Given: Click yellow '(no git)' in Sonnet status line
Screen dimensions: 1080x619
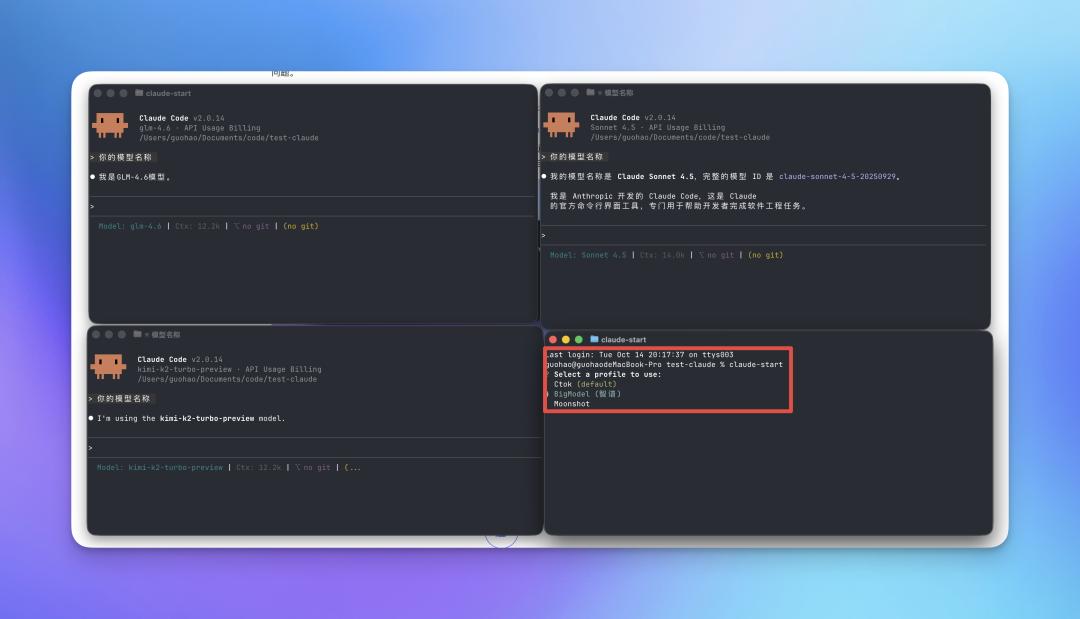Looking at the screenshot, I should pos(766,255).
